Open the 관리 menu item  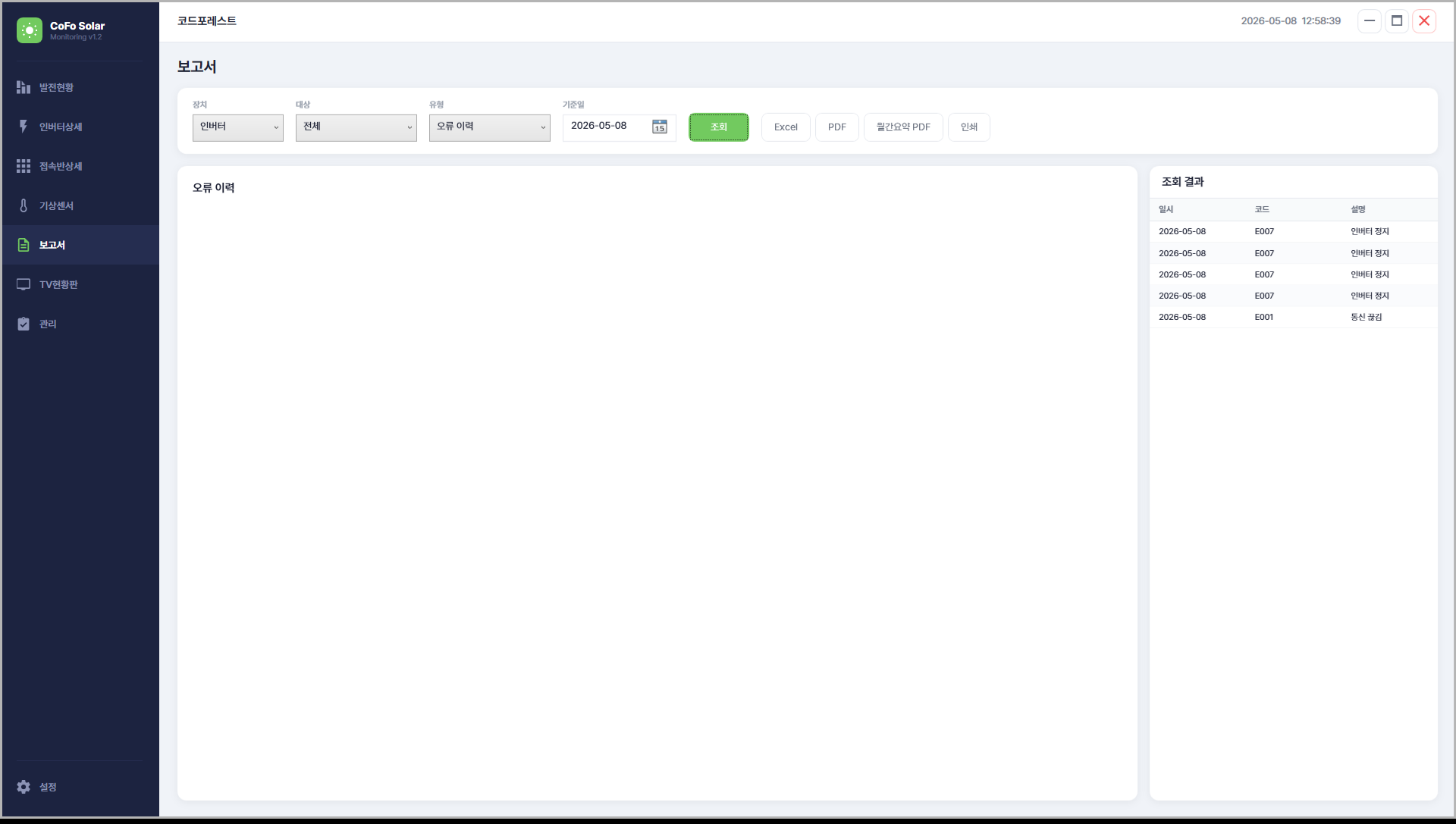coord(80,324)
